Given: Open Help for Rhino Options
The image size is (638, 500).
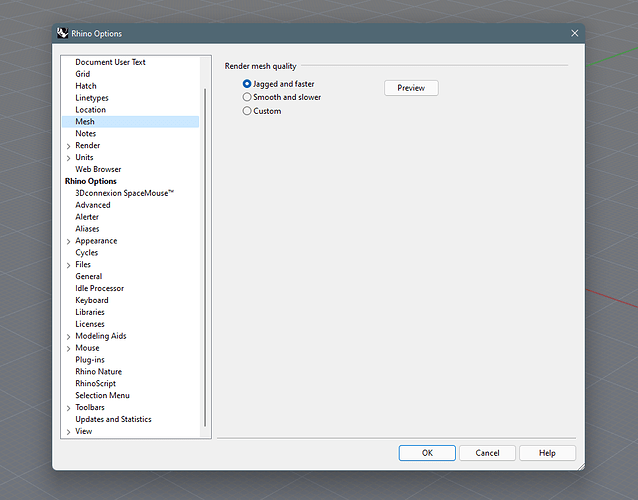Looking at the screenshot, I should 547,453.
